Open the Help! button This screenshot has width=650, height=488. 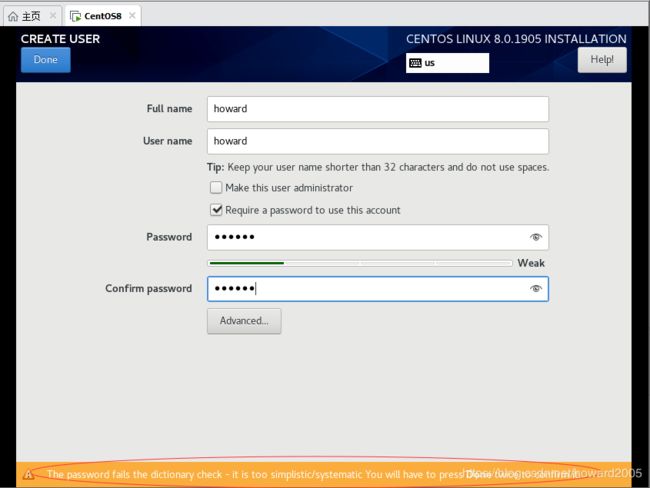[x=602, y=60]
